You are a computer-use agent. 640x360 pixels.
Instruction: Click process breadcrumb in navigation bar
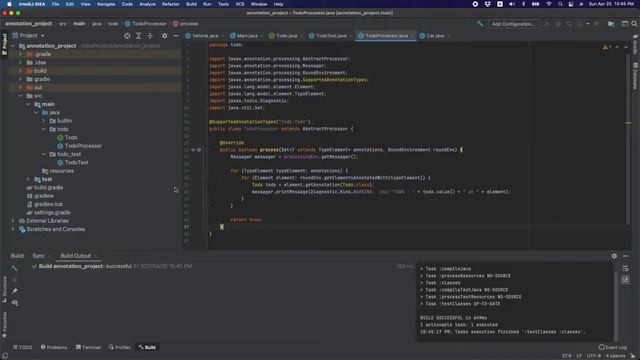[186, 24]
